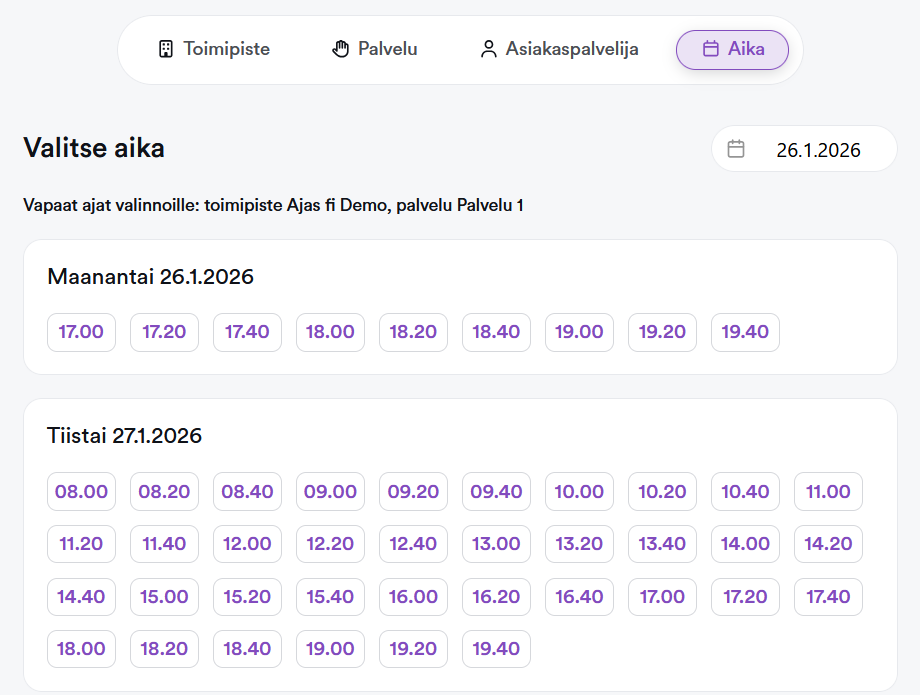Open the Palvelu selection tab

coord(373,47)
